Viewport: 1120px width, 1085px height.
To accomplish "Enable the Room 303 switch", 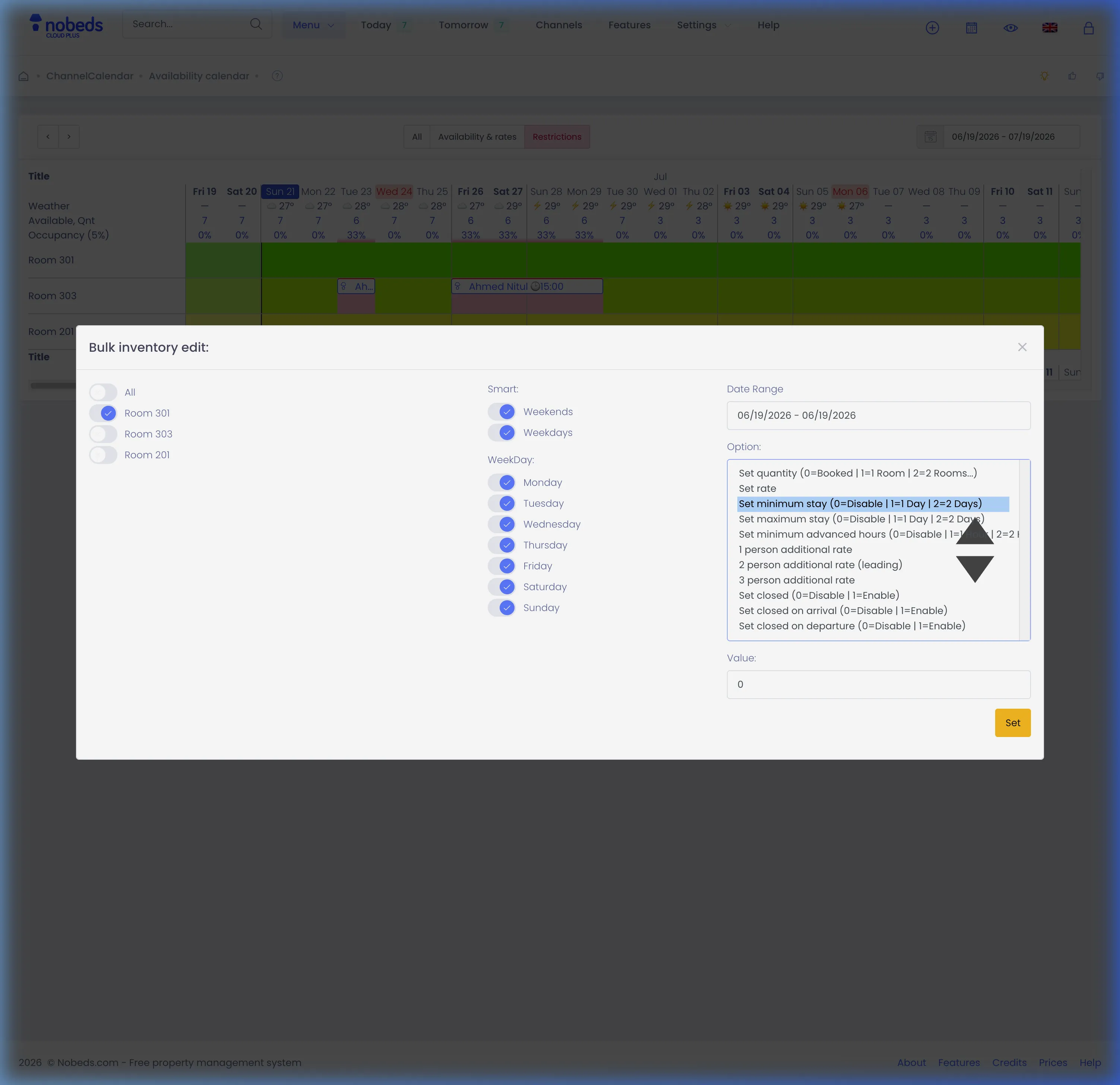I will tap(103, 434).
